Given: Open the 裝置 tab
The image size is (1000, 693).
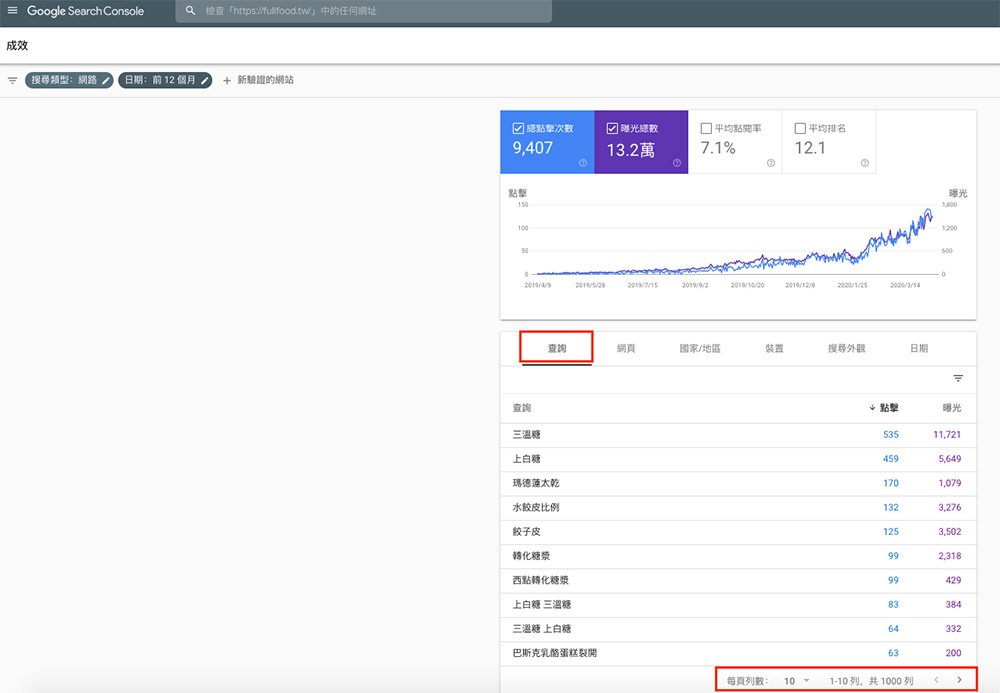Looking at the screenshot, I should (x=773, y=347).
